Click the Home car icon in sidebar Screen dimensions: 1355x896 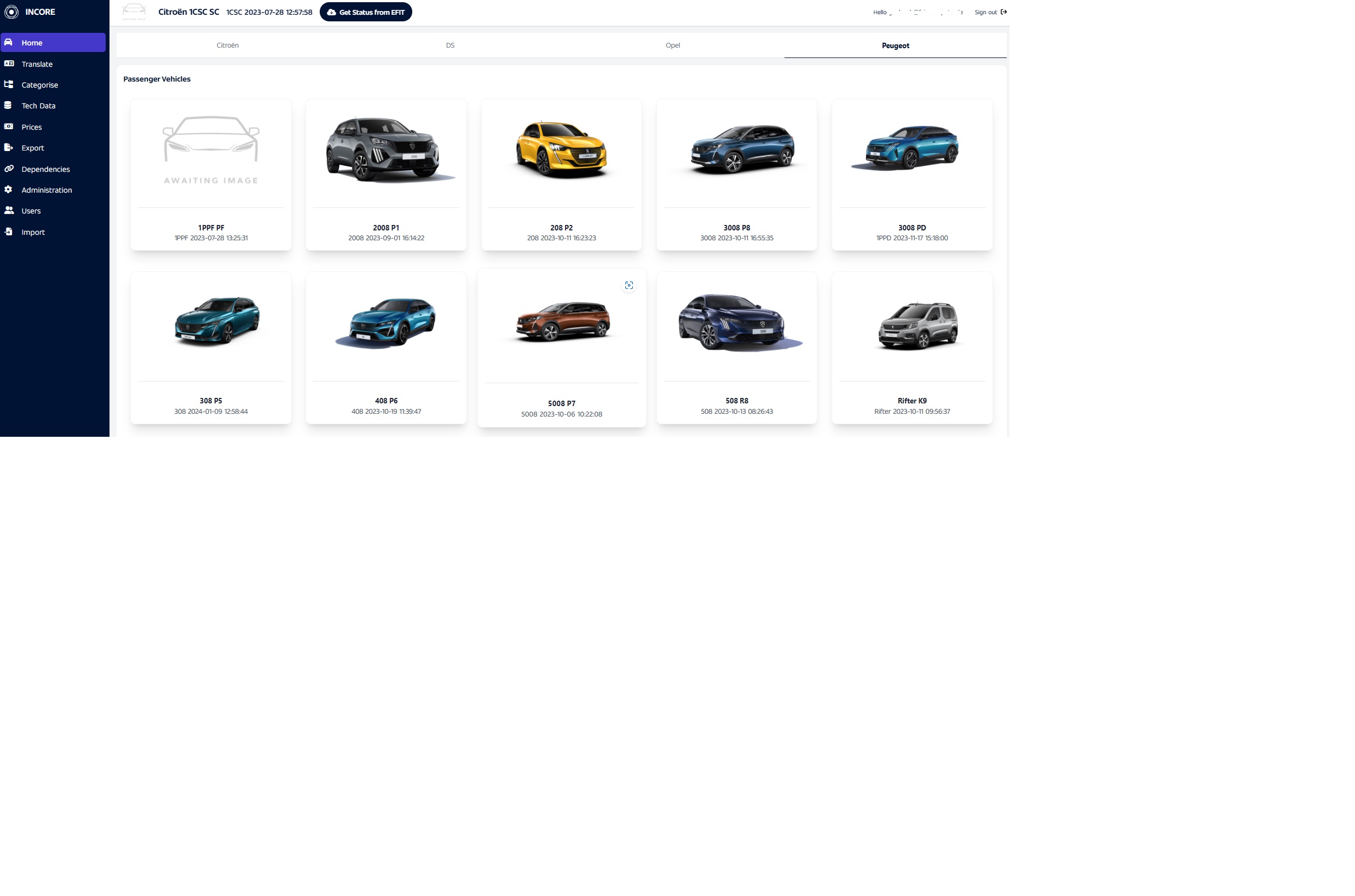tap(9, 42)
